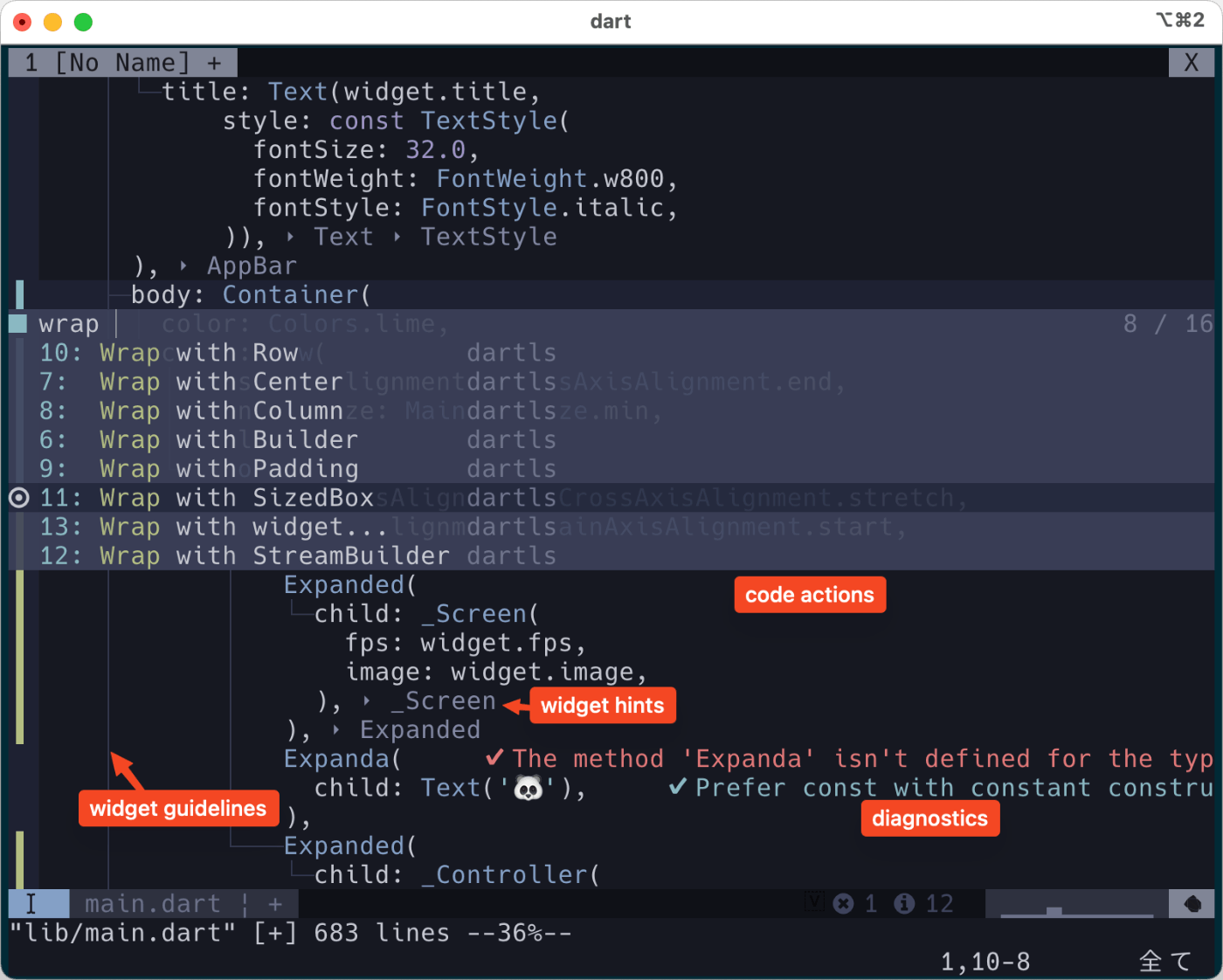
Task: Click the "lib/main.dart" message text
Action: (122, 933)
